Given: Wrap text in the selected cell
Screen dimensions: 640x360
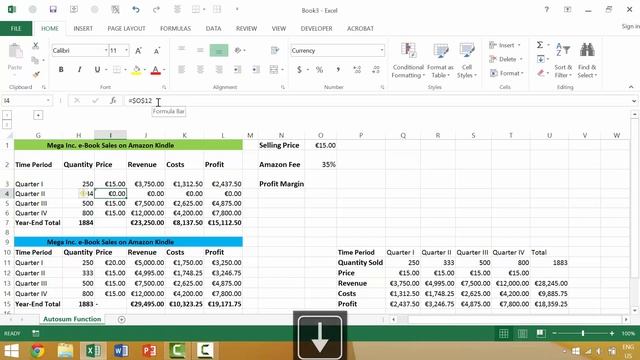Looking at the screenshot, I should tap(275, 50).
